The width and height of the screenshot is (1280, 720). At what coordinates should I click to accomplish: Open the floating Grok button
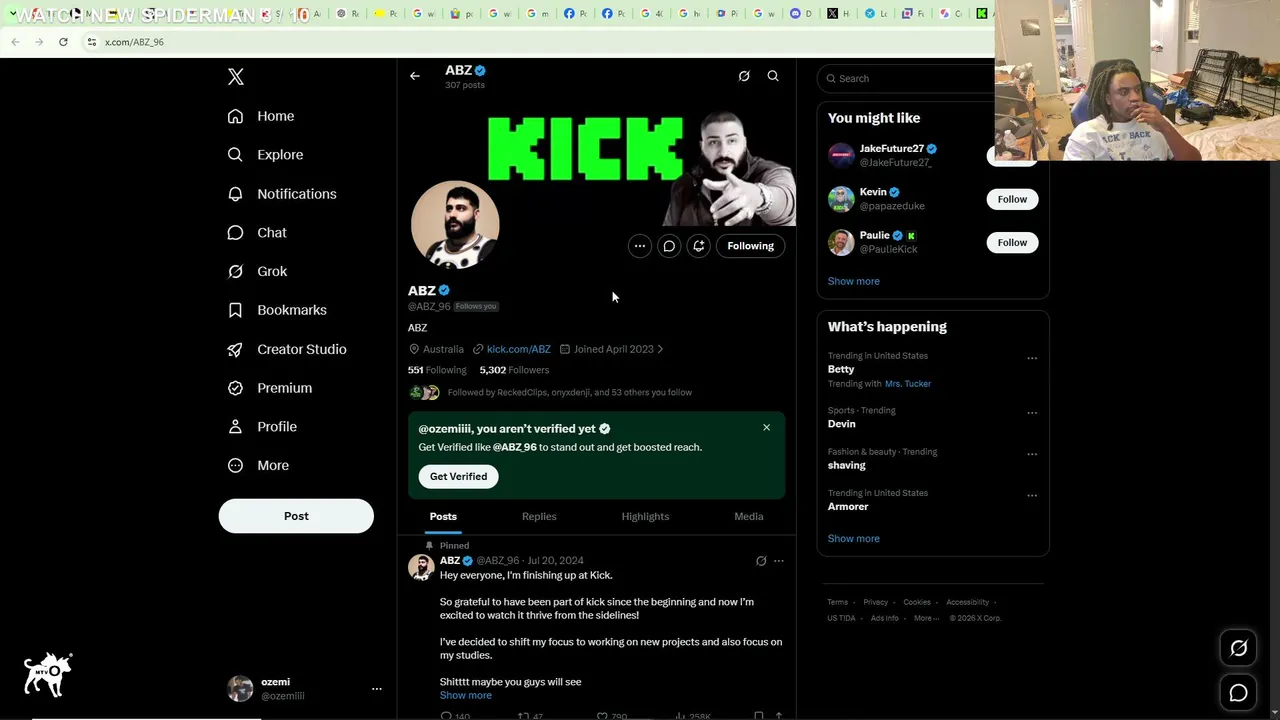(1239, 649)
